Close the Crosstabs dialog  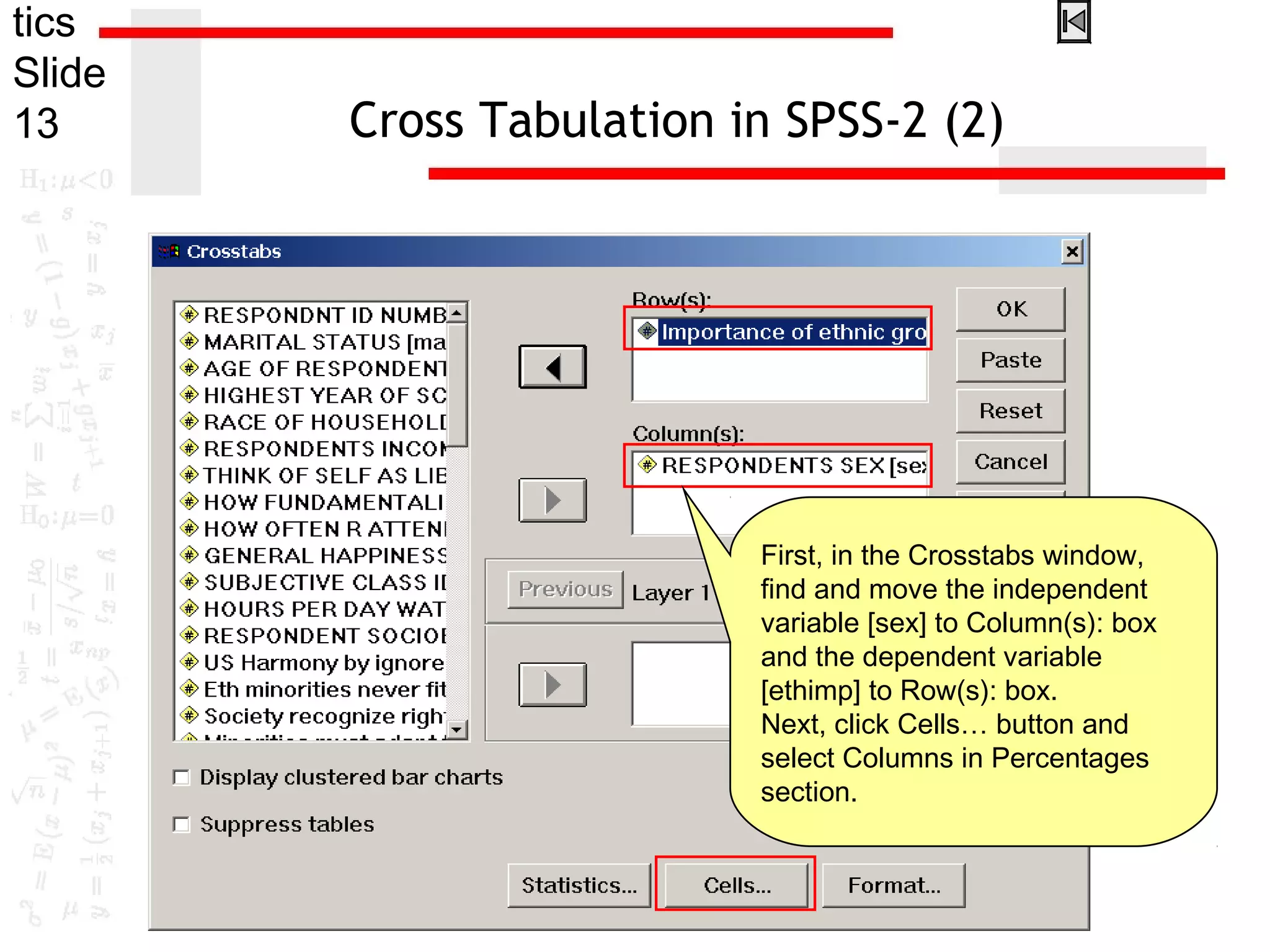pyautogui.click(x=1072, y=252)
